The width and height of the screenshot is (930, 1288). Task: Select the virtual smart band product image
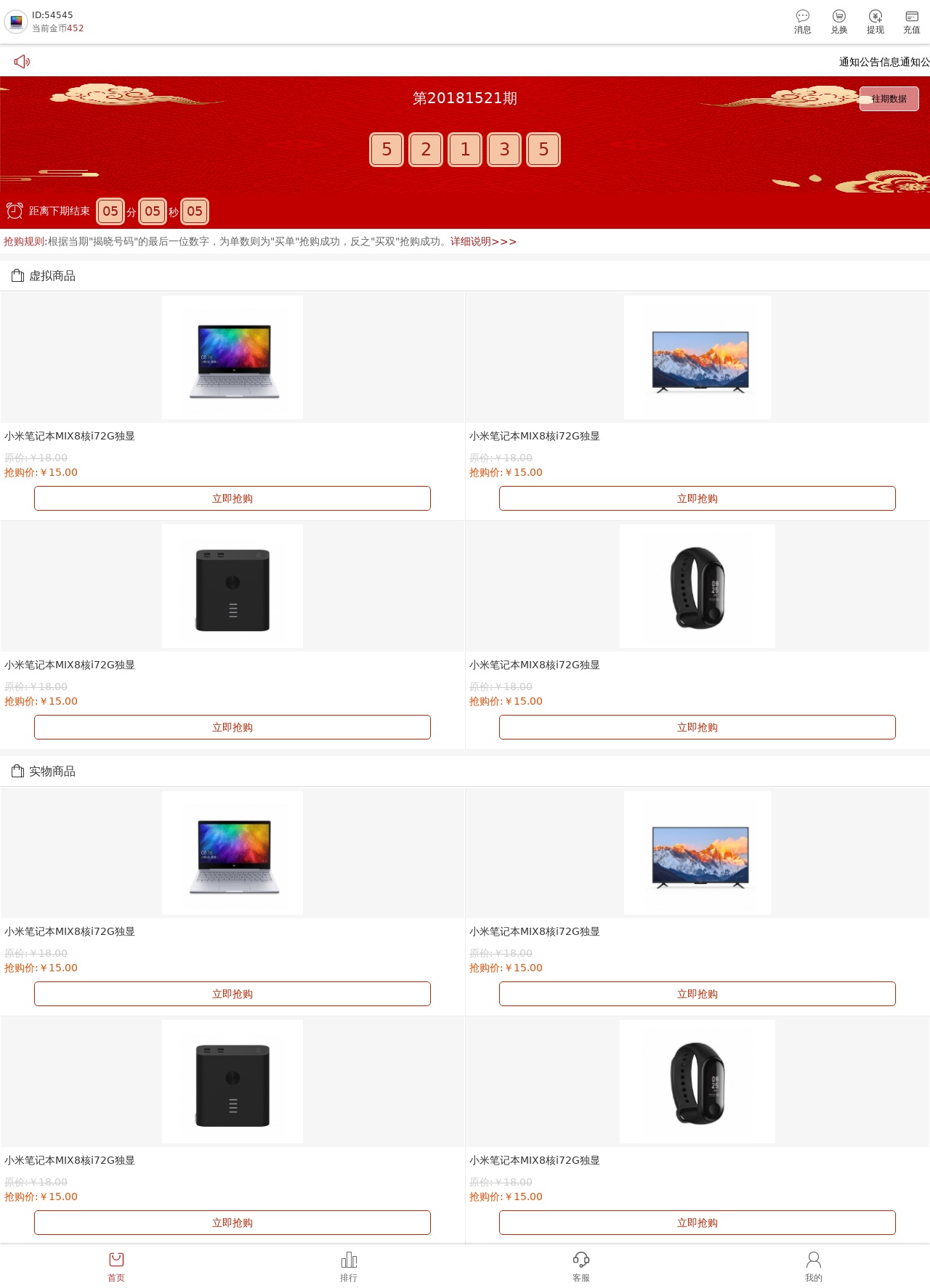[697, 586]
